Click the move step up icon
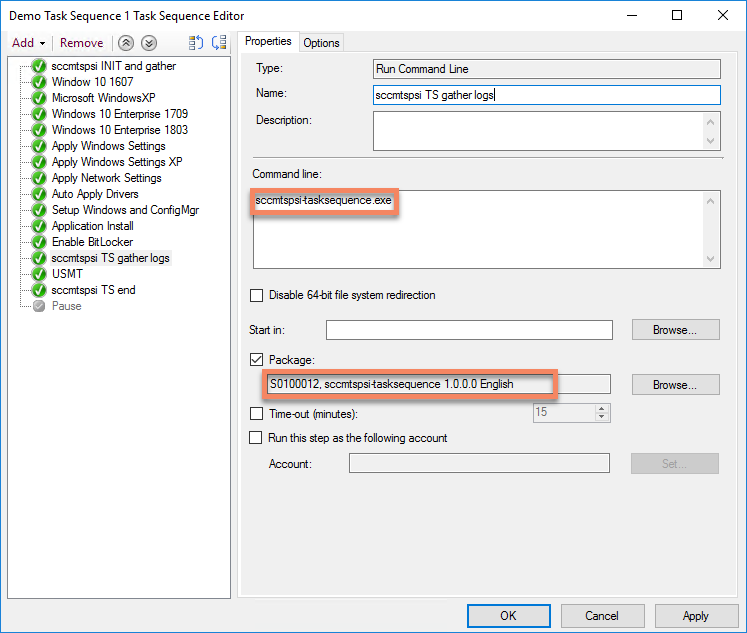 (126, 43)
